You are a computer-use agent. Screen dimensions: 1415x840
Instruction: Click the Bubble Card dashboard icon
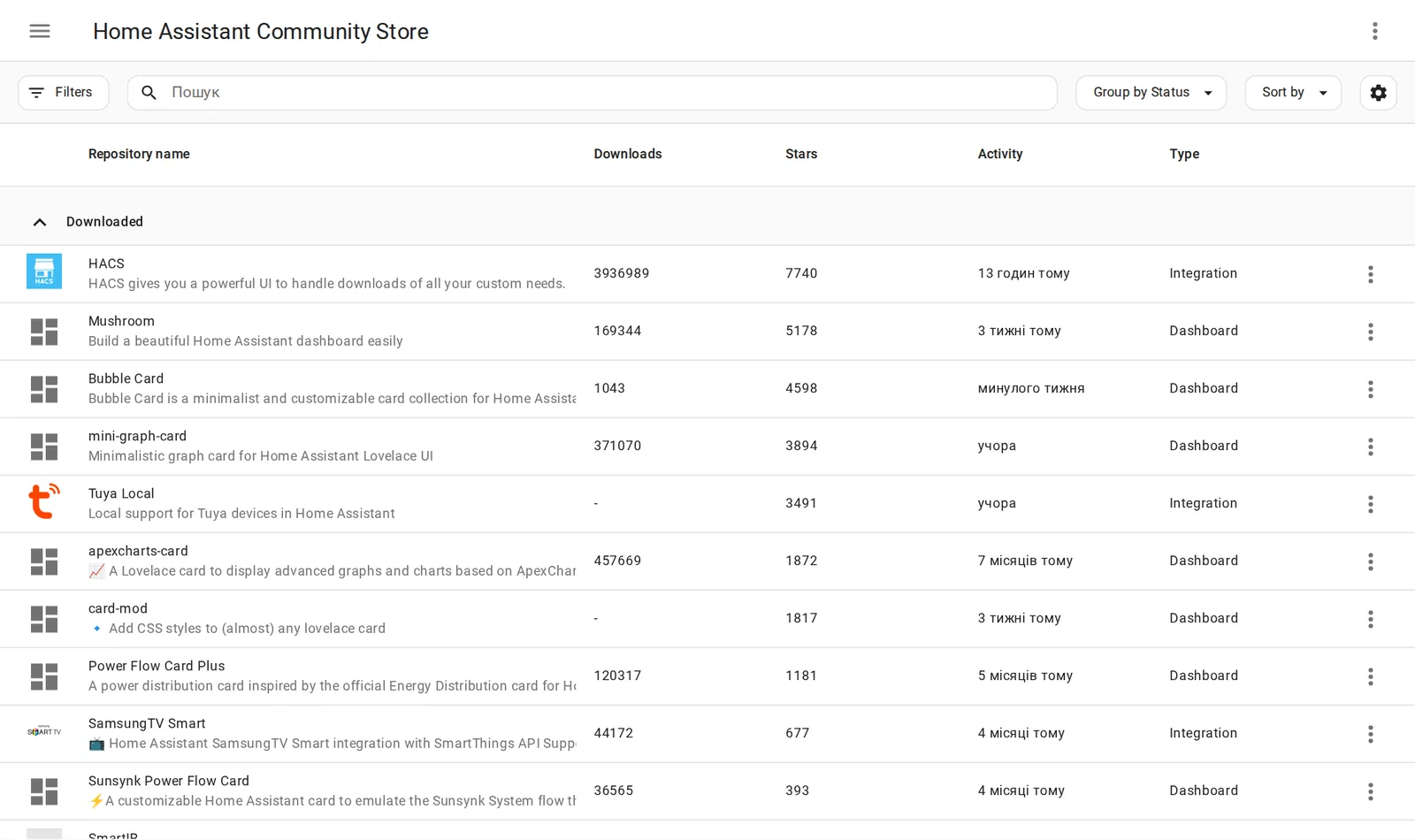pos(44,389)
